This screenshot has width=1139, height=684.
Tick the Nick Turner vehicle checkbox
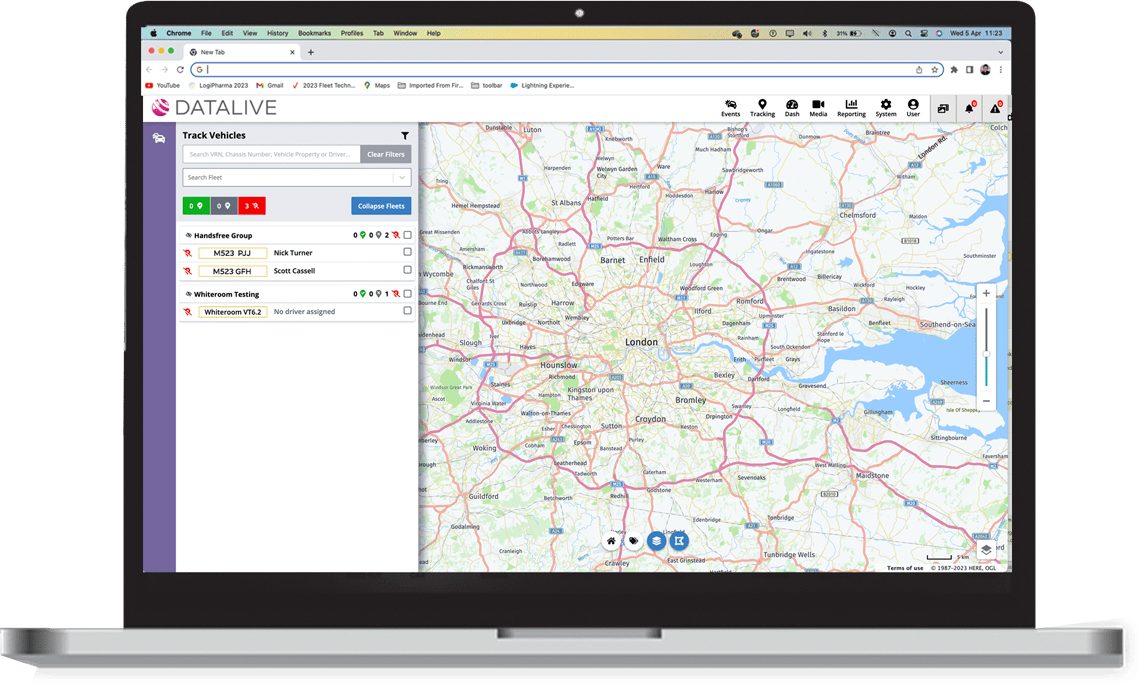(408, 252)
